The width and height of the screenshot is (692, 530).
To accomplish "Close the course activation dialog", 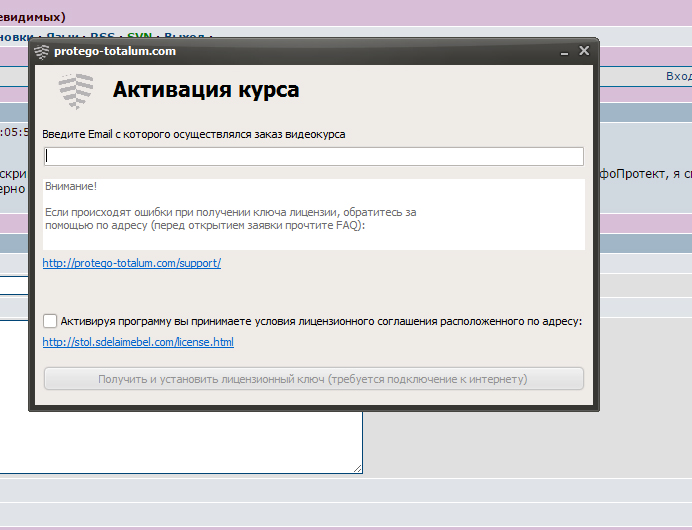I will coord(583,51).
